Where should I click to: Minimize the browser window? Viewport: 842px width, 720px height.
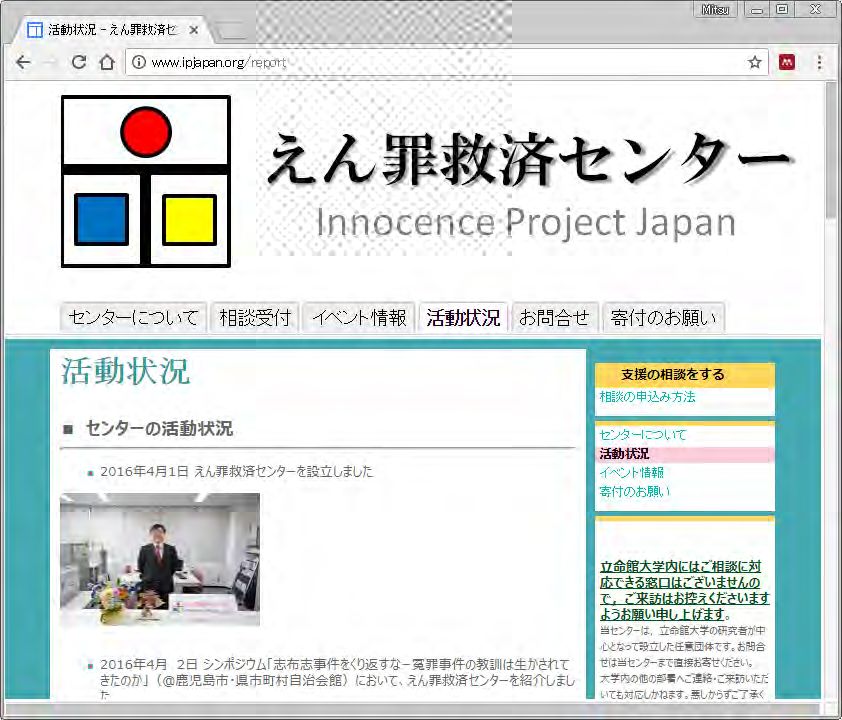tap(757, 9)
